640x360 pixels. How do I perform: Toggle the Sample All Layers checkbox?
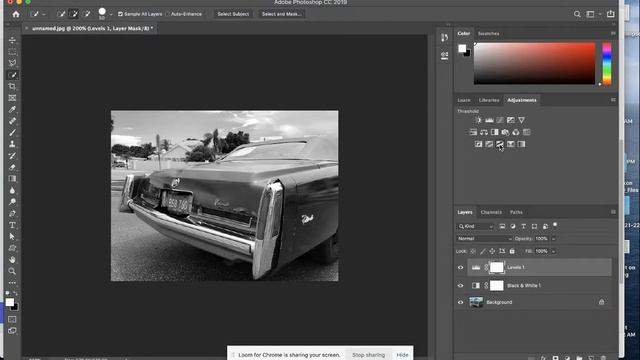pyautogui.click(x=120, y=14)
